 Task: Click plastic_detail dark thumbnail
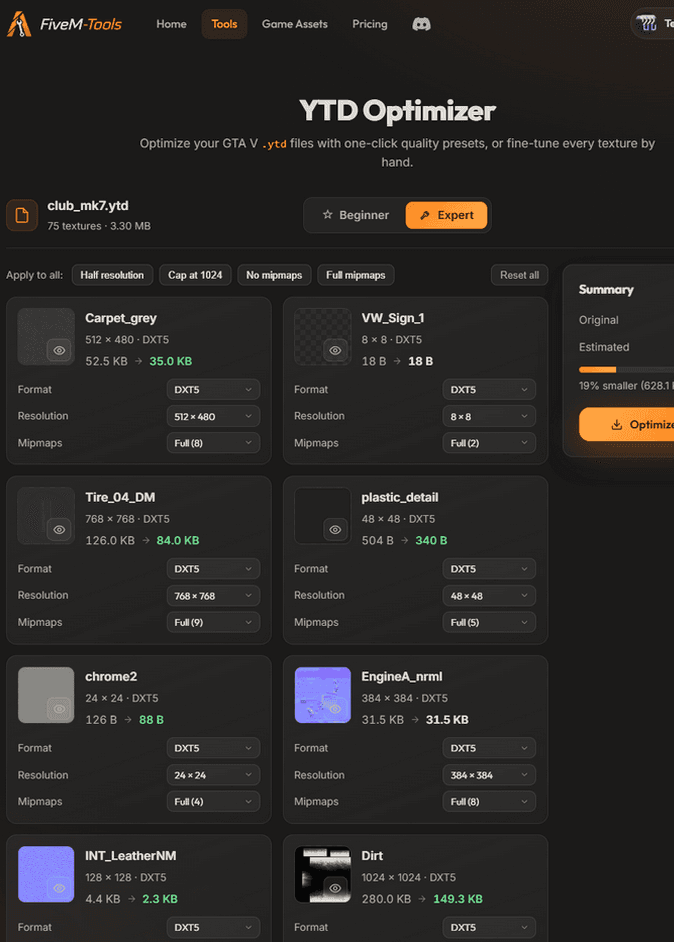(x=323, y=516)
